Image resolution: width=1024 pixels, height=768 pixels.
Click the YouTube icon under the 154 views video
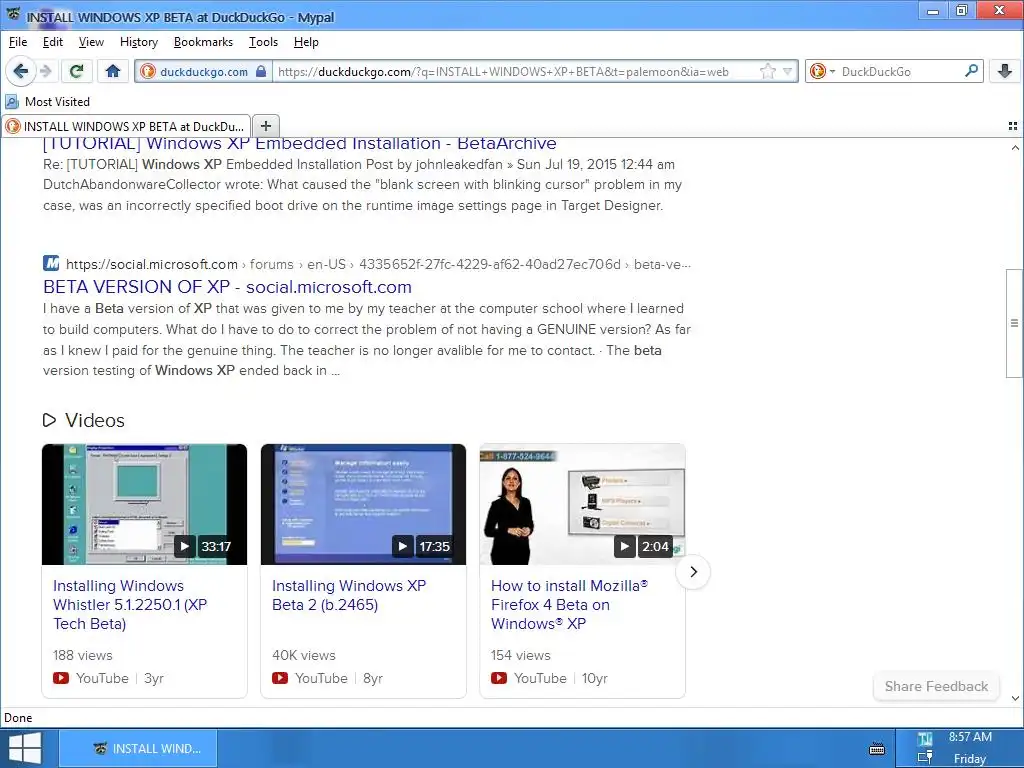(x=499, y=678)
